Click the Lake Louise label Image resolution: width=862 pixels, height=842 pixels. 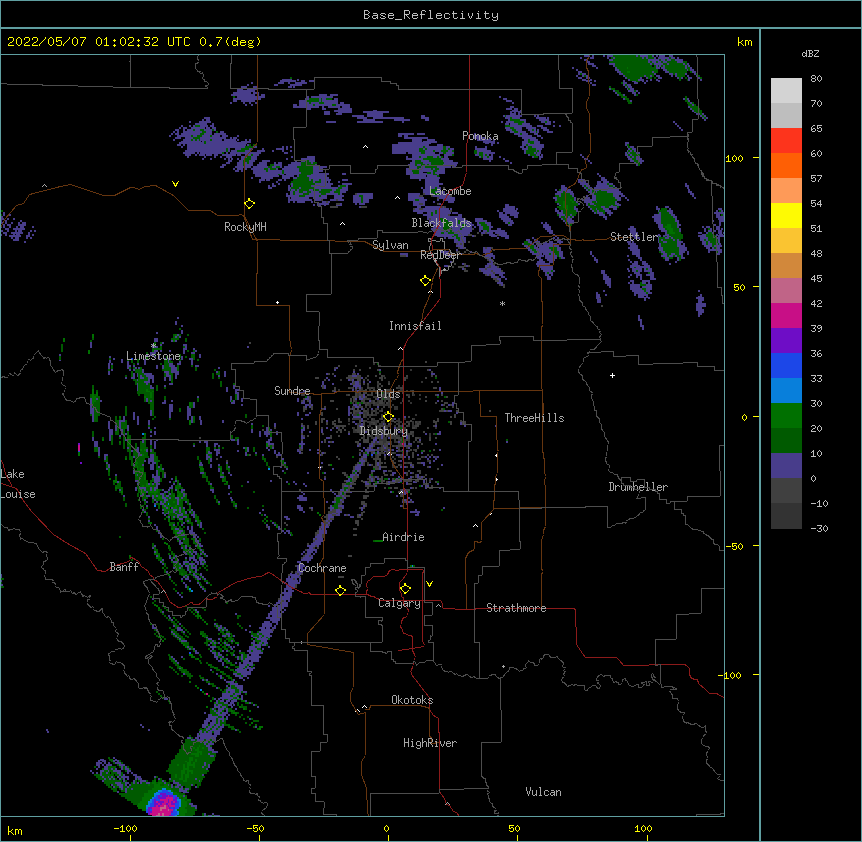[18, 484]
